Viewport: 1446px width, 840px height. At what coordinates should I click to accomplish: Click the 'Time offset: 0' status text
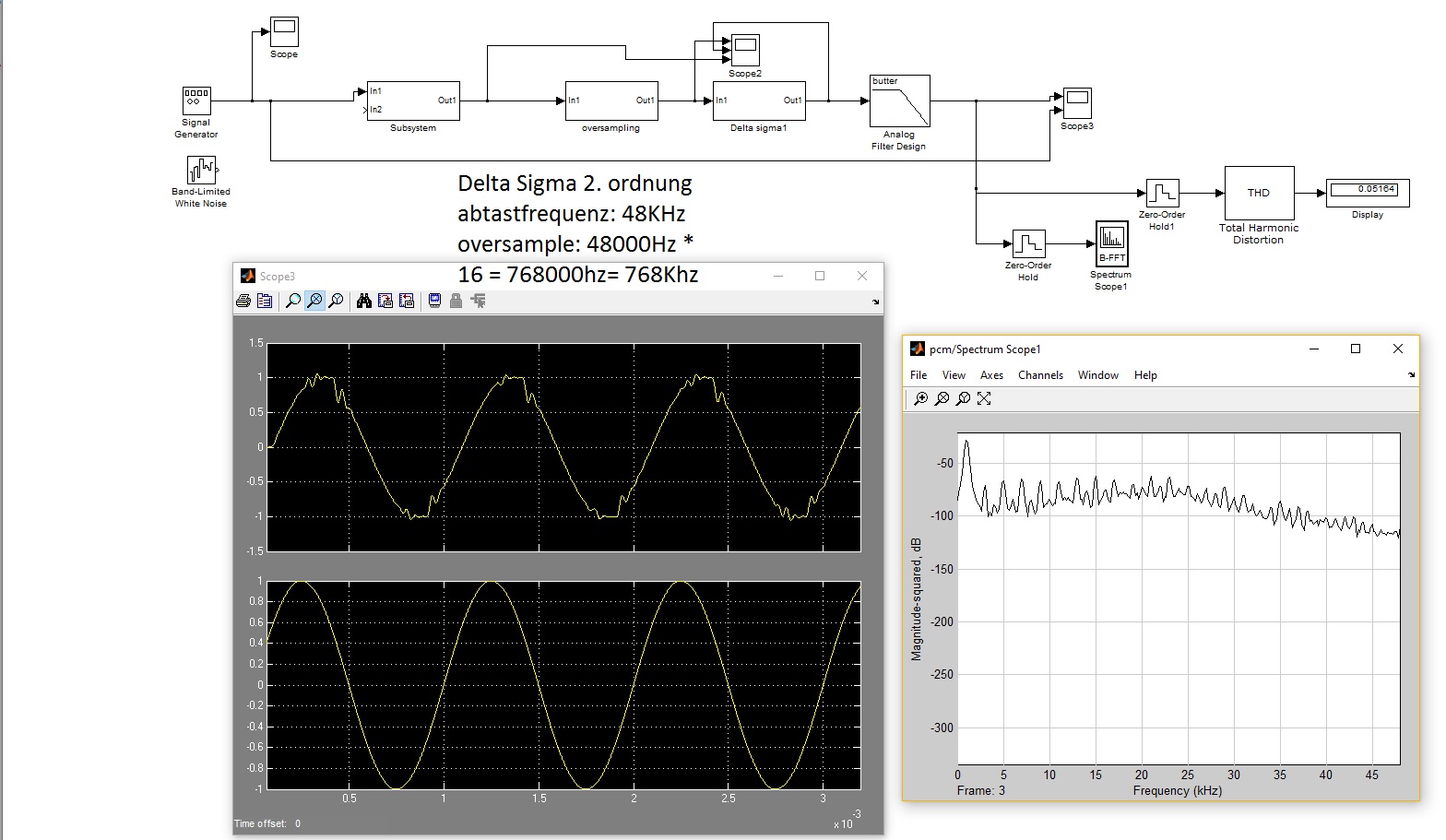pyautogui.click(x=267, y=823)
